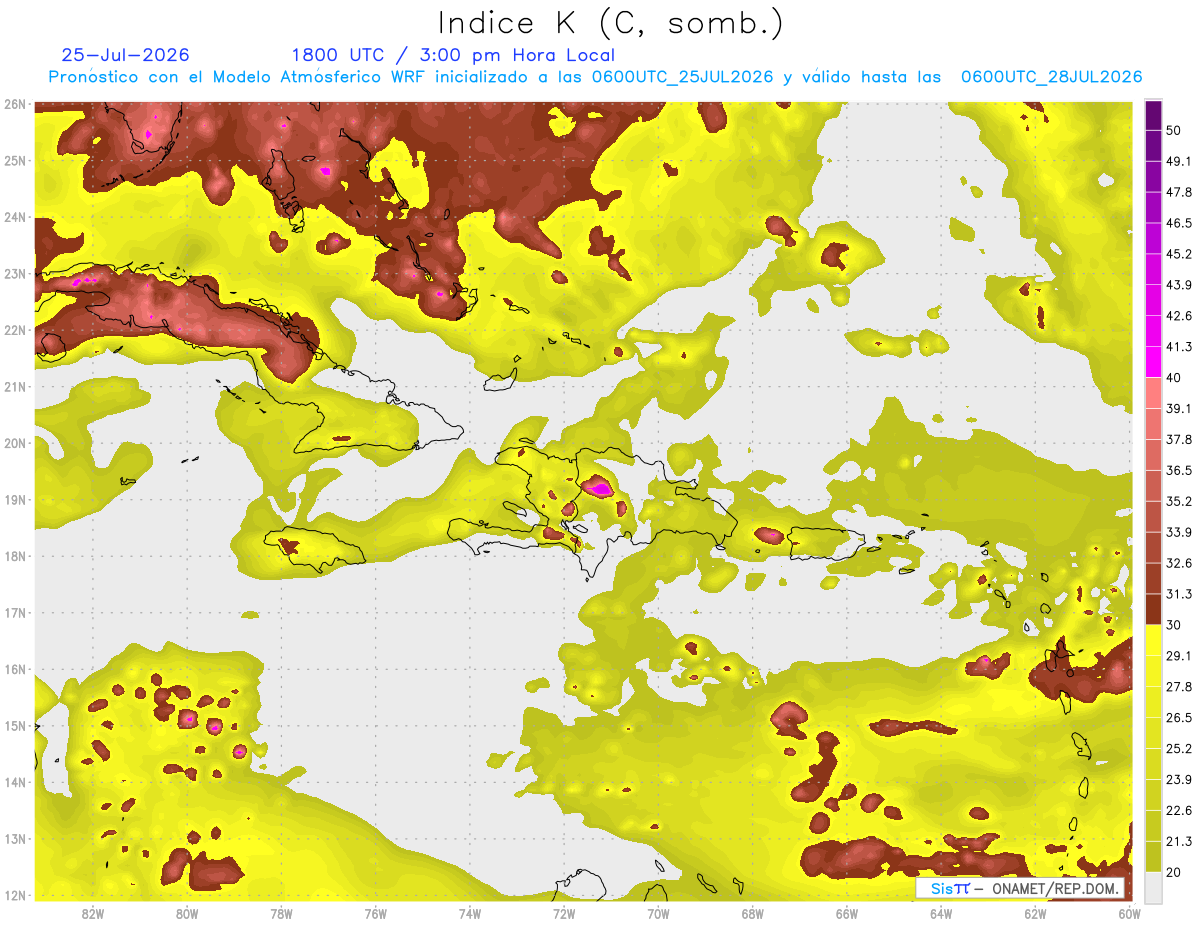The width and height of the screenshot is (1200, 927).
Task: Click the color scale value '33.9'
Action: [x=1178, y=532]
